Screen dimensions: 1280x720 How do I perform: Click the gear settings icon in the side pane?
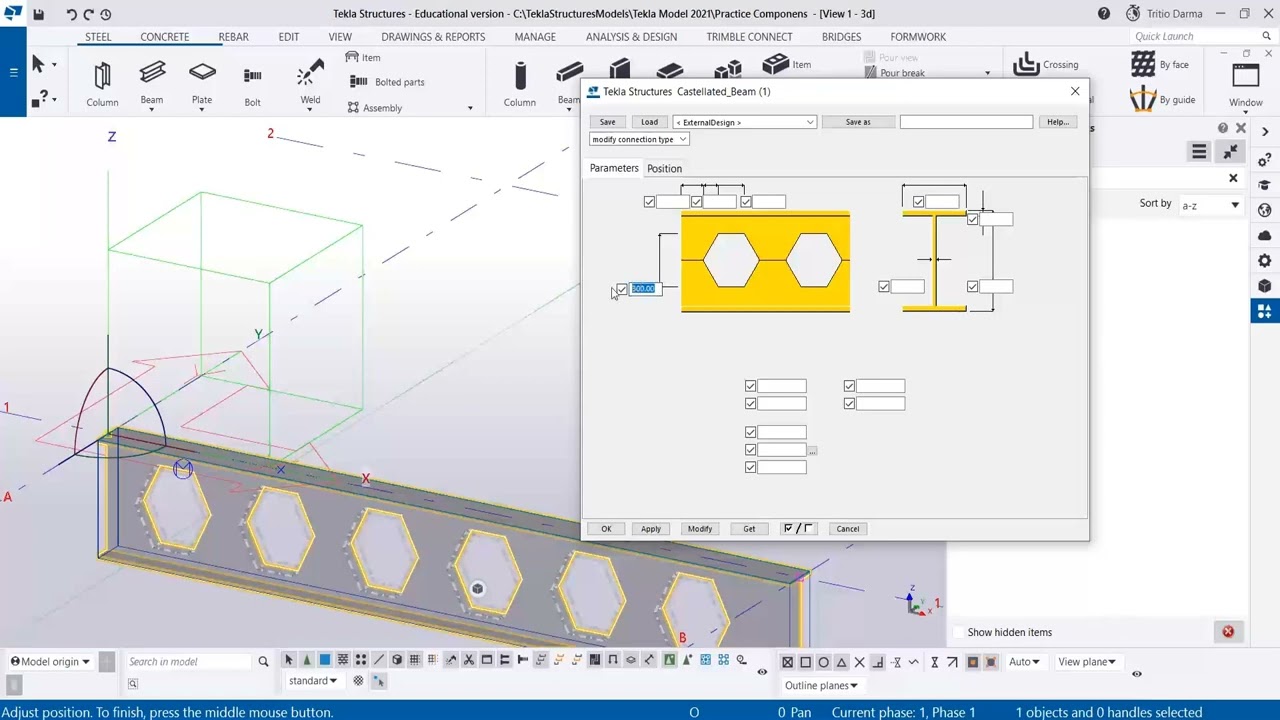[x=1265, y=261]
